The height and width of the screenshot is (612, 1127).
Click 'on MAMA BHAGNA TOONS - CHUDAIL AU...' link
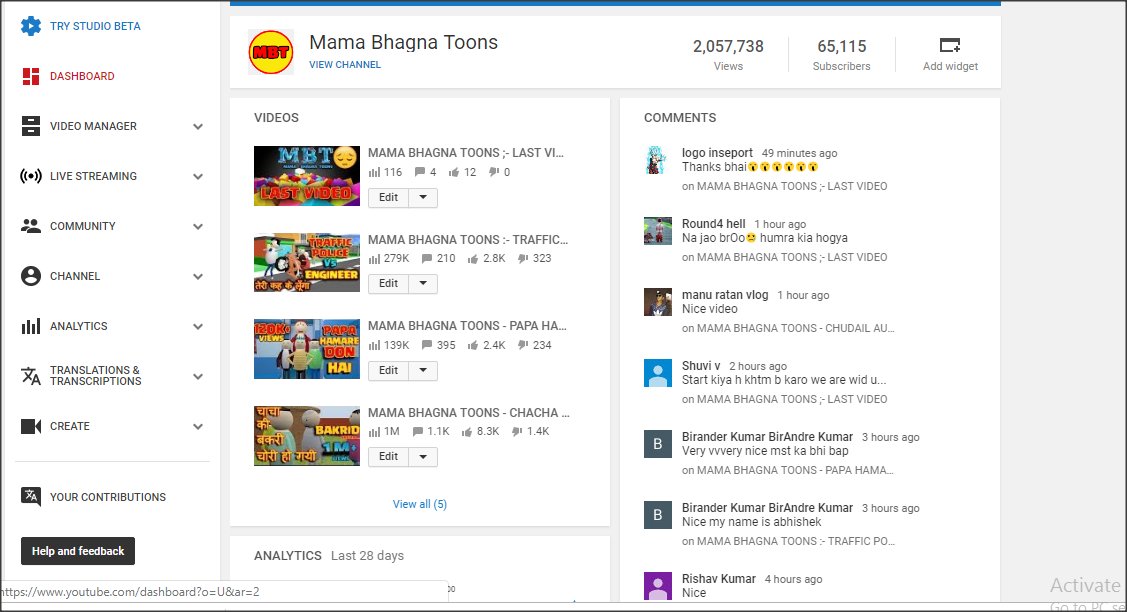(x=788, y=329)
